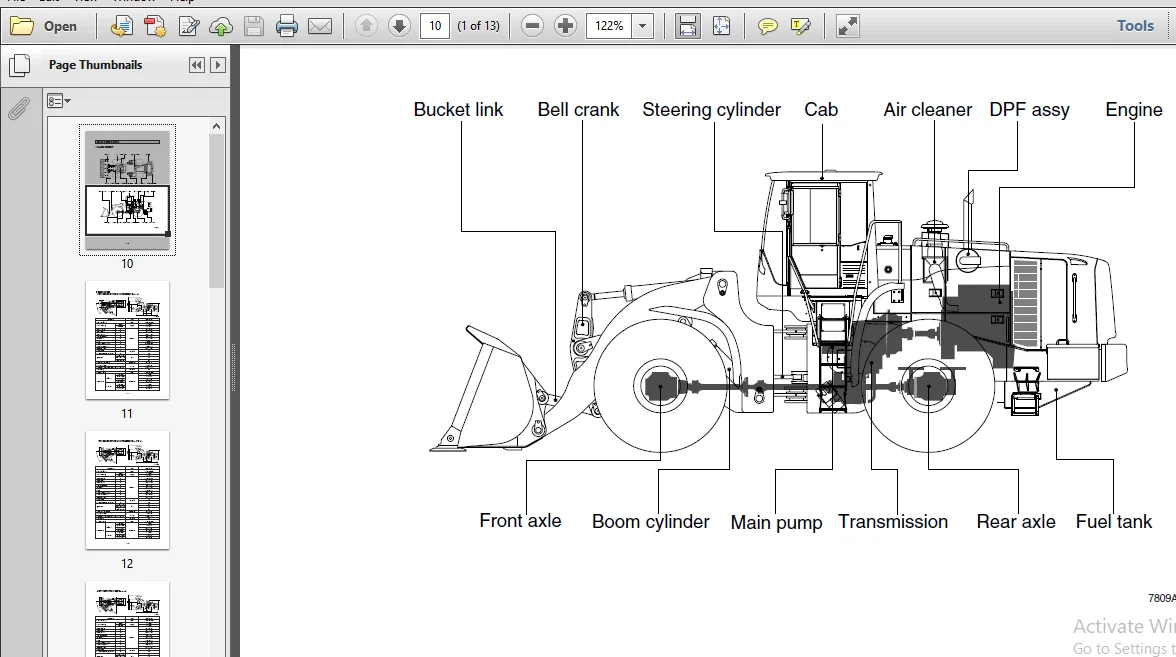
Task: Open the thumbnail options dropdown
Action: pos(58,100)
